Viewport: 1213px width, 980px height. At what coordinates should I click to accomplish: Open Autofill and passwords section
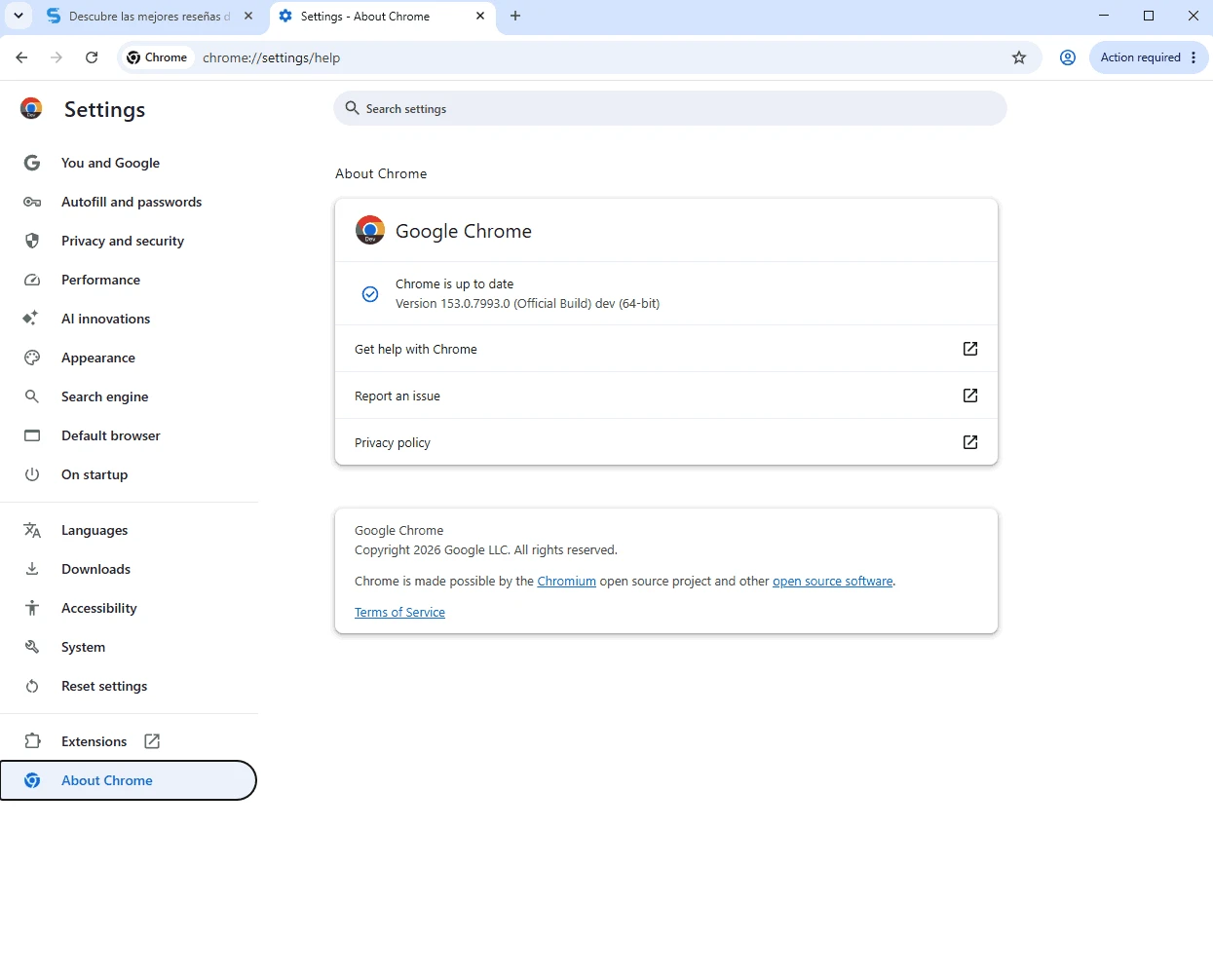point(129,202)
